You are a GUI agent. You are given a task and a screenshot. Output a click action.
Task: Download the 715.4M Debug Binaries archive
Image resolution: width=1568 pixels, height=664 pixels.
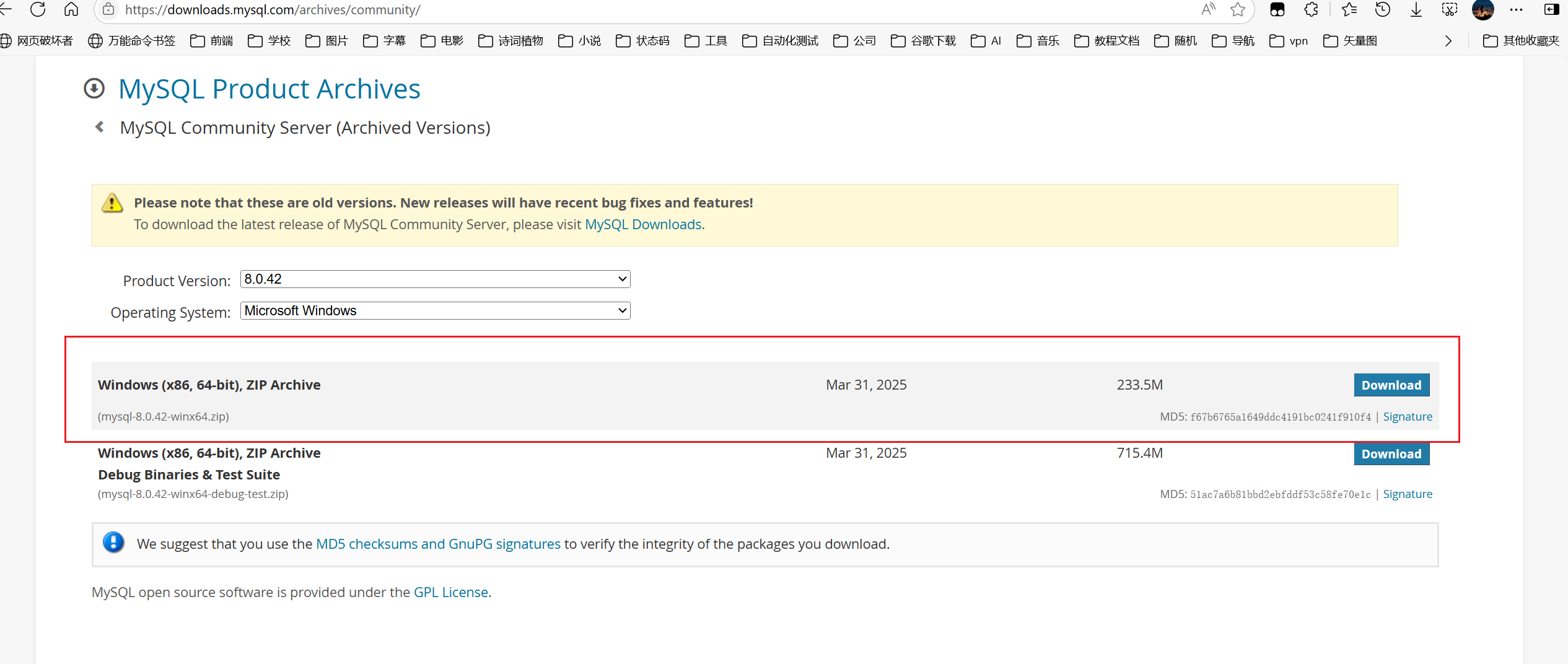1391,453
